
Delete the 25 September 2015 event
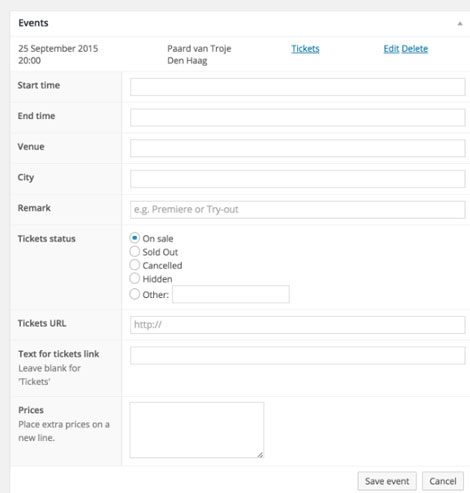point(415,49)
